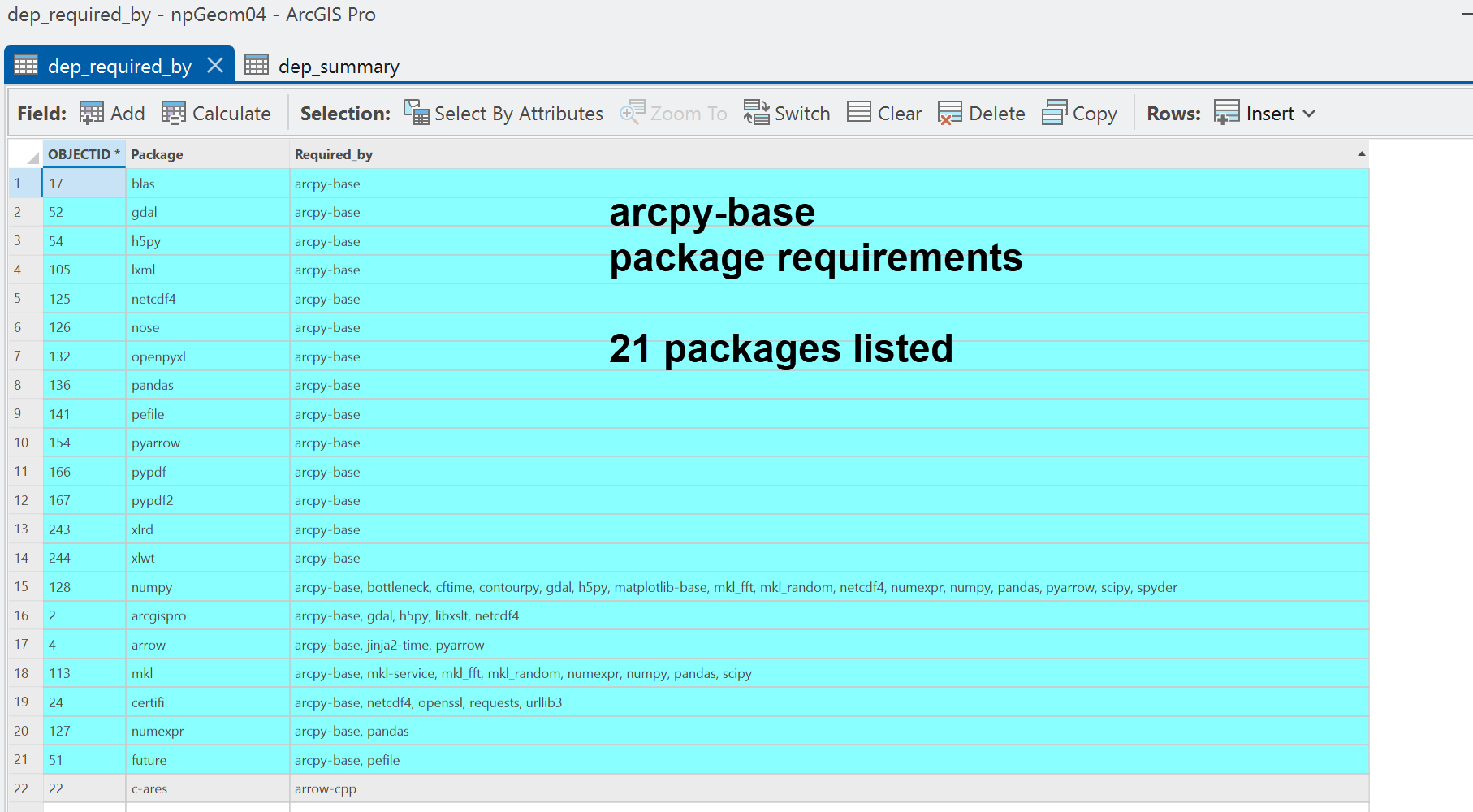Click OBJECTID cell with value 17
This screenshot has width=1473, height=812.
(x=84, y=184)
